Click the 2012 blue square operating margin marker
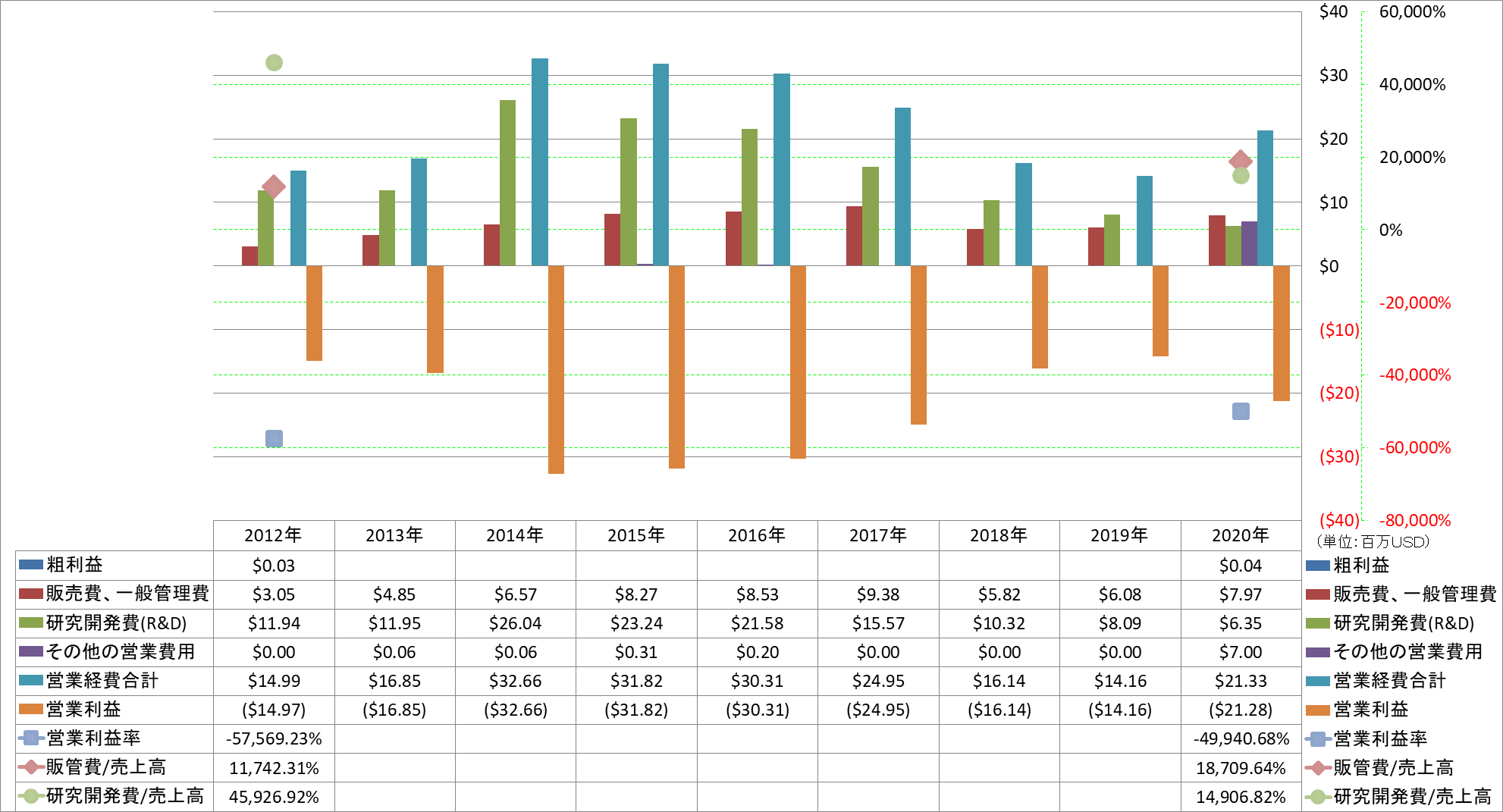 coord(274,438)
